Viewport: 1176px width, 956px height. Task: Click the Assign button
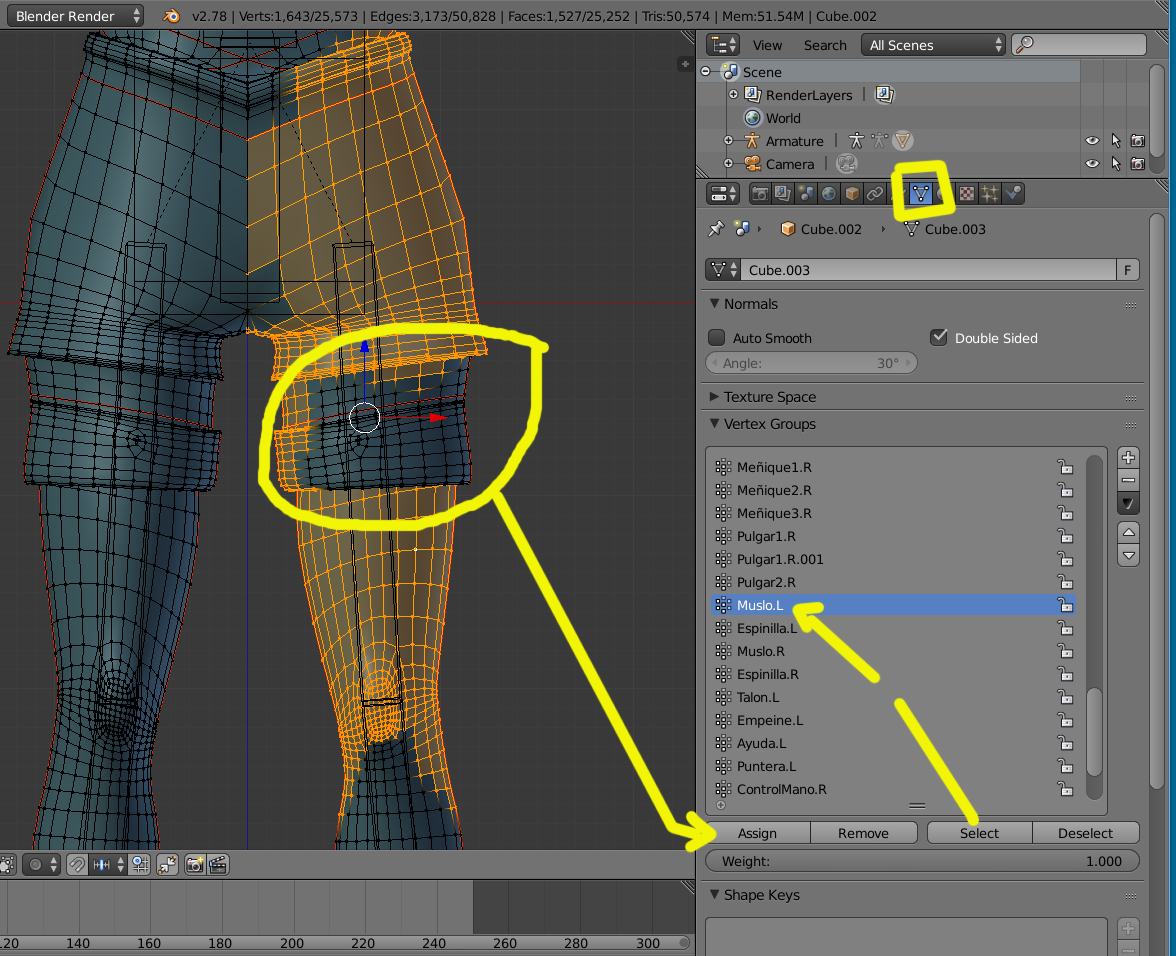coord(757,833)
